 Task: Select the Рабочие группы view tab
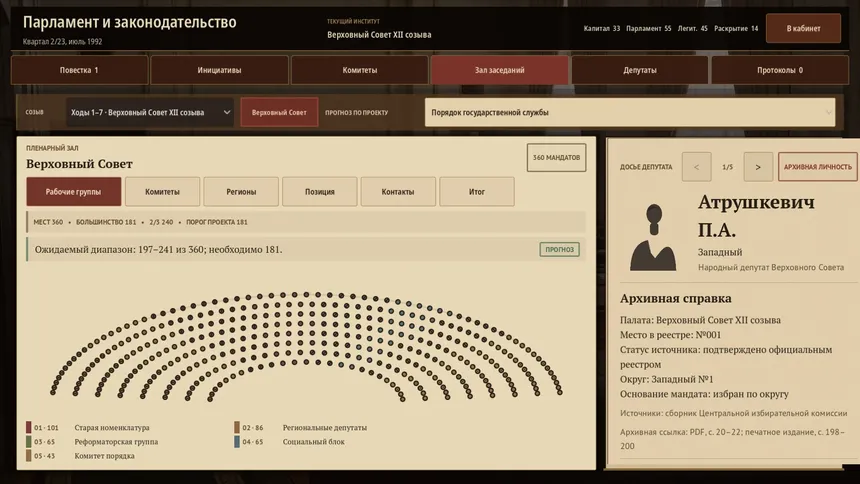coord(73,192)
